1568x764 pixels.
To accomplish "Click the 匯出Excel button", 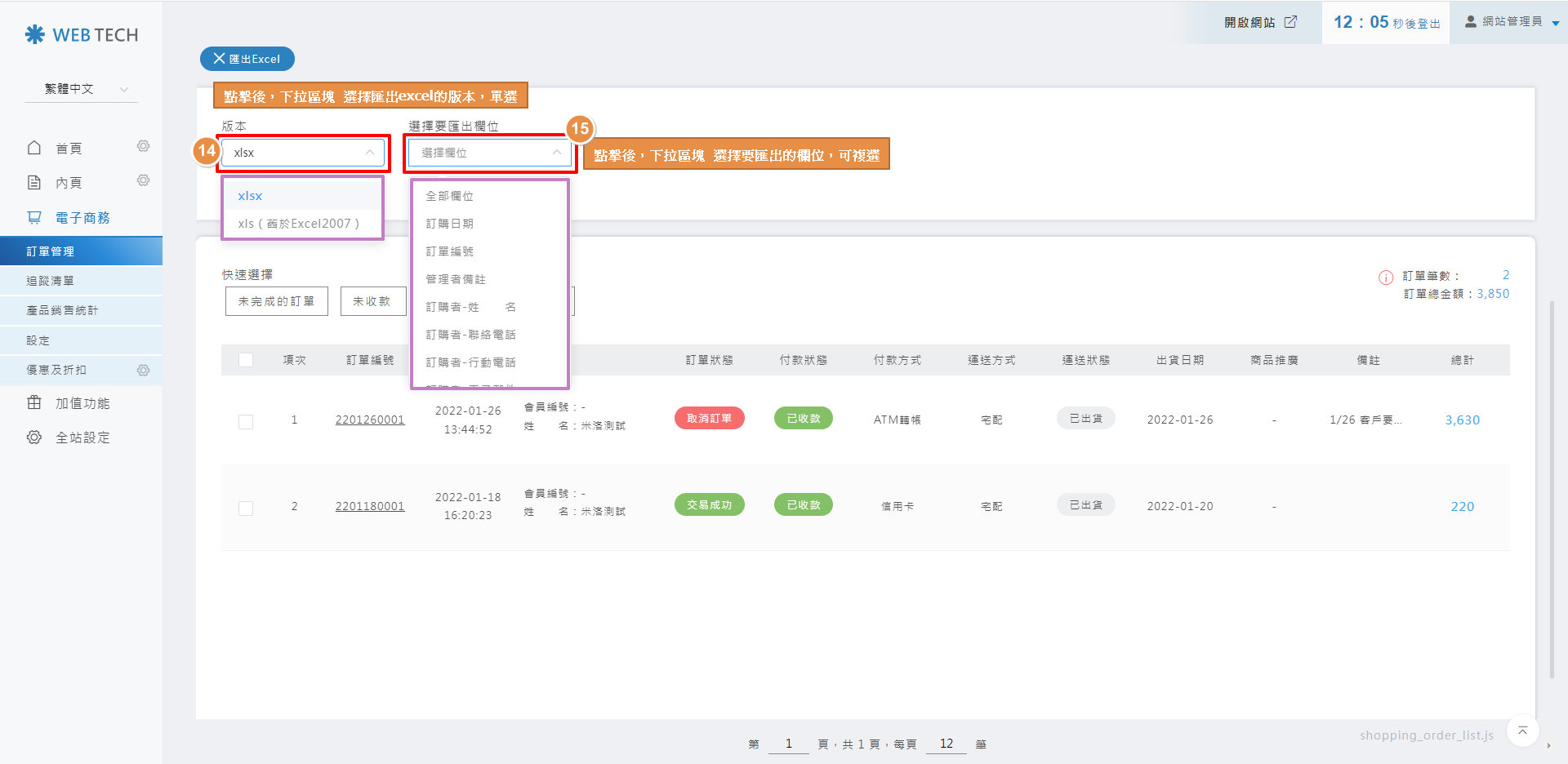I will click(x=247, y=59).
